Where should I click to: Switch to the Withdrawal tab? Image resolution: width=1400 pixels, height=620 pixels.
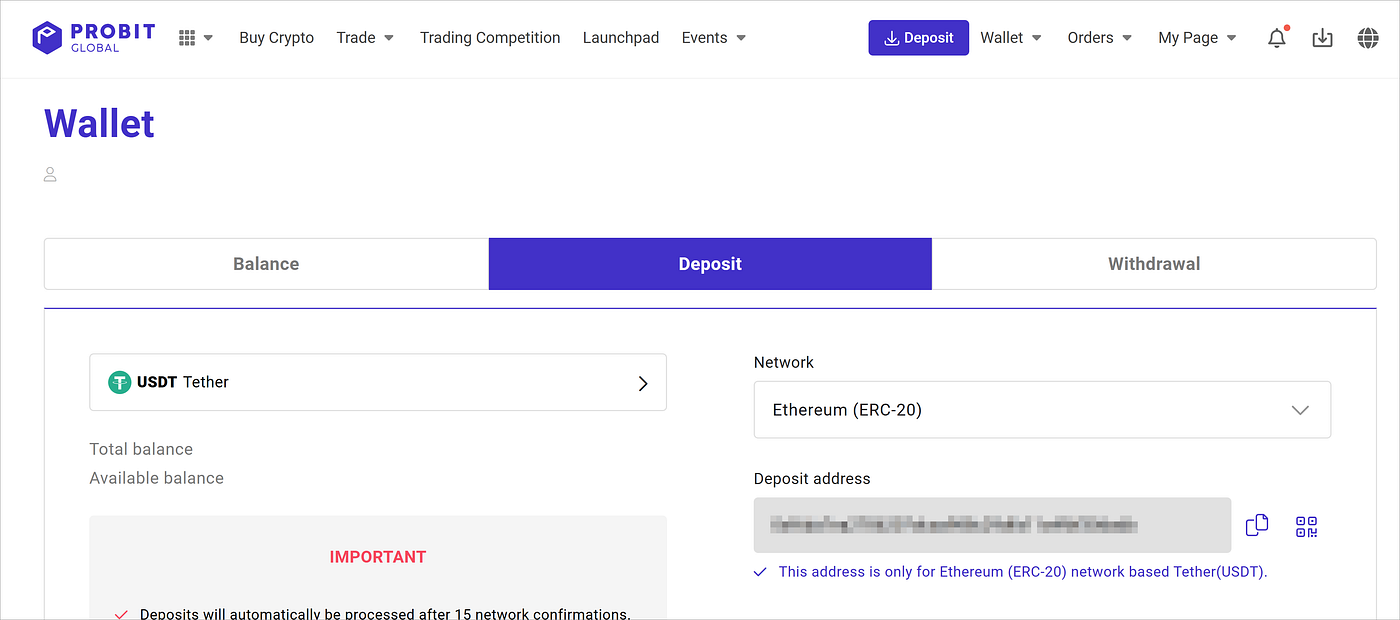click(x=1154, y=264)
